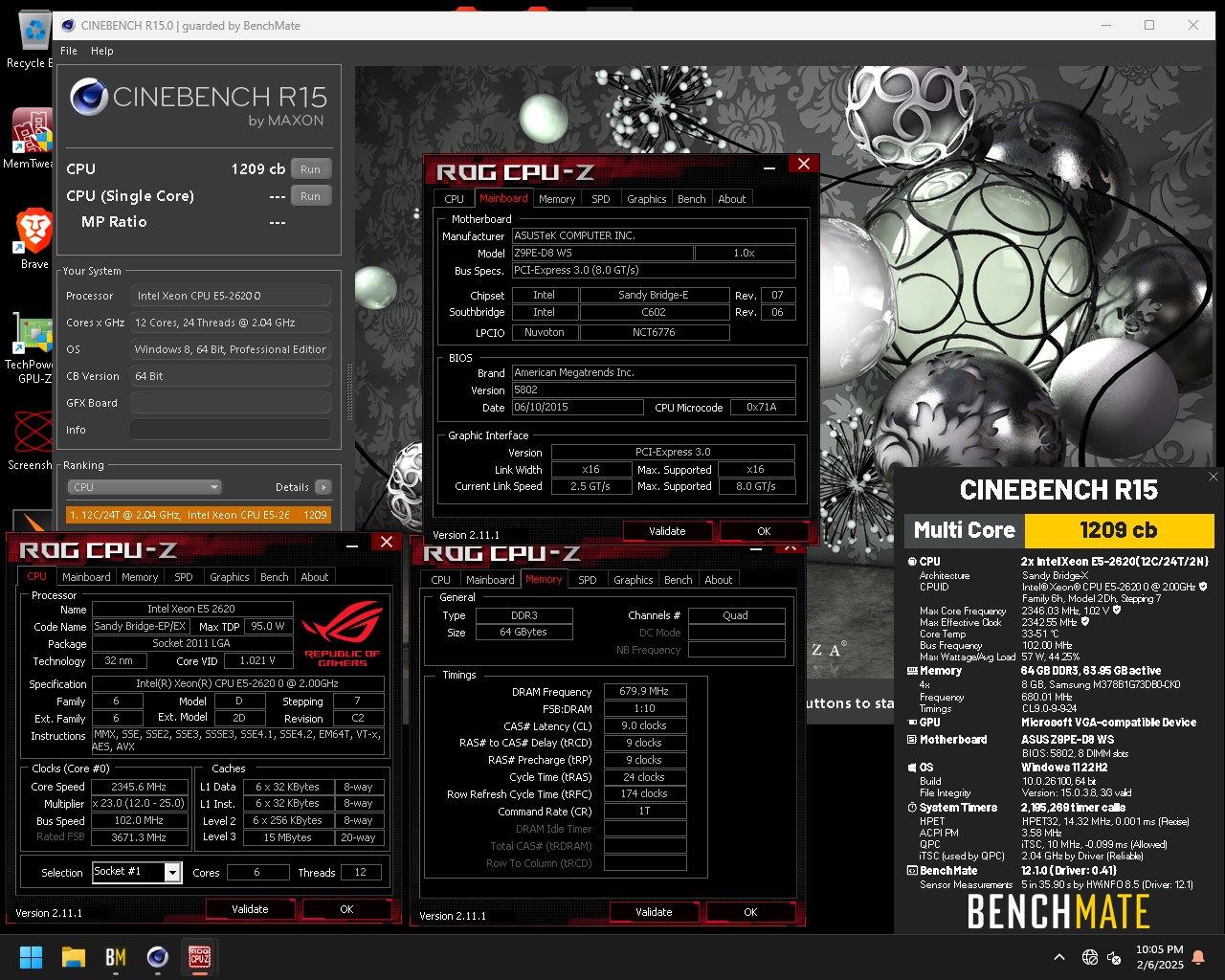Open Graphics tab in CPU-Z Memory window

tap(634, 580)
